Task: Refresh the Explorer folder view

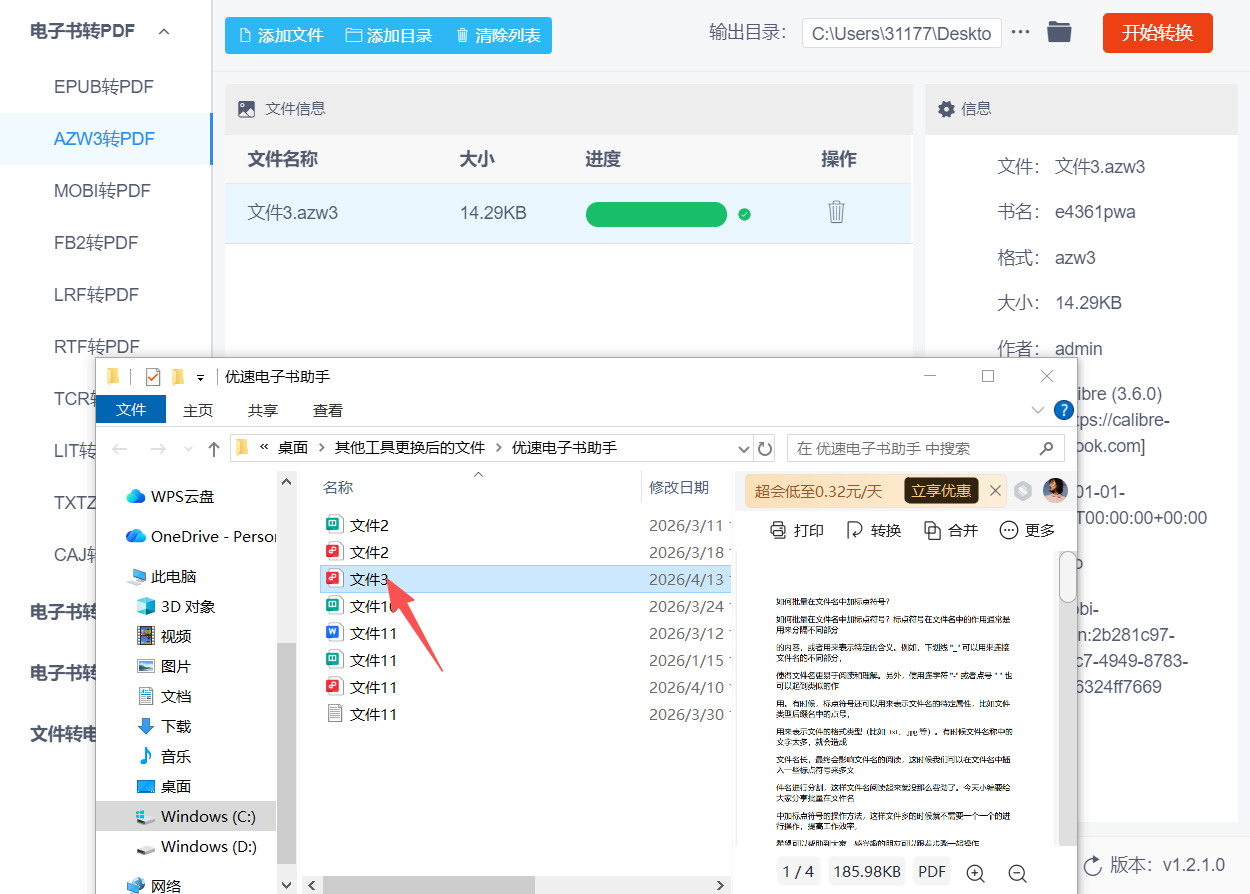Action: coord(765,449)
